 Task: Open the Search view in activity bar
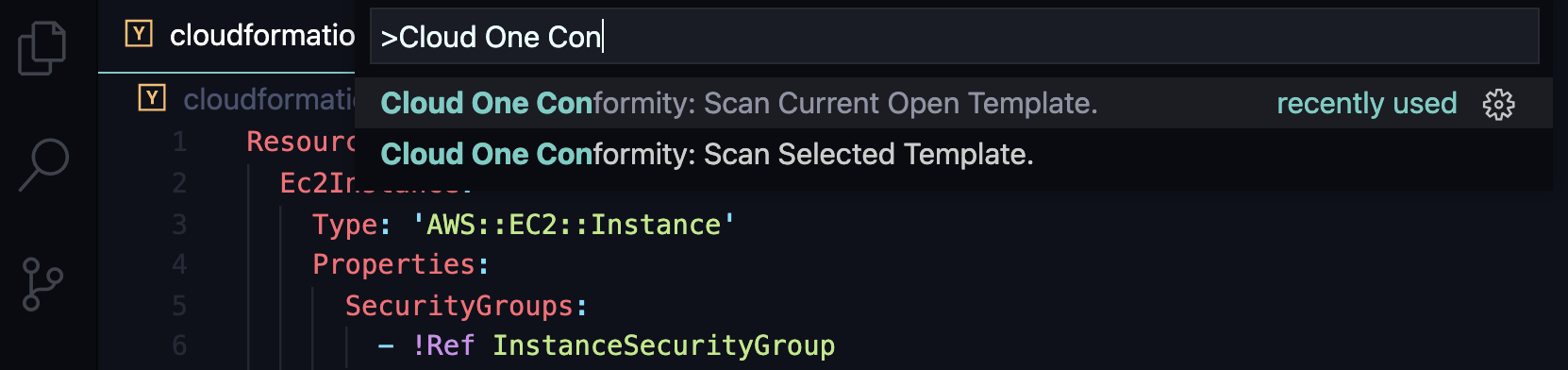(x=43, y=164)
